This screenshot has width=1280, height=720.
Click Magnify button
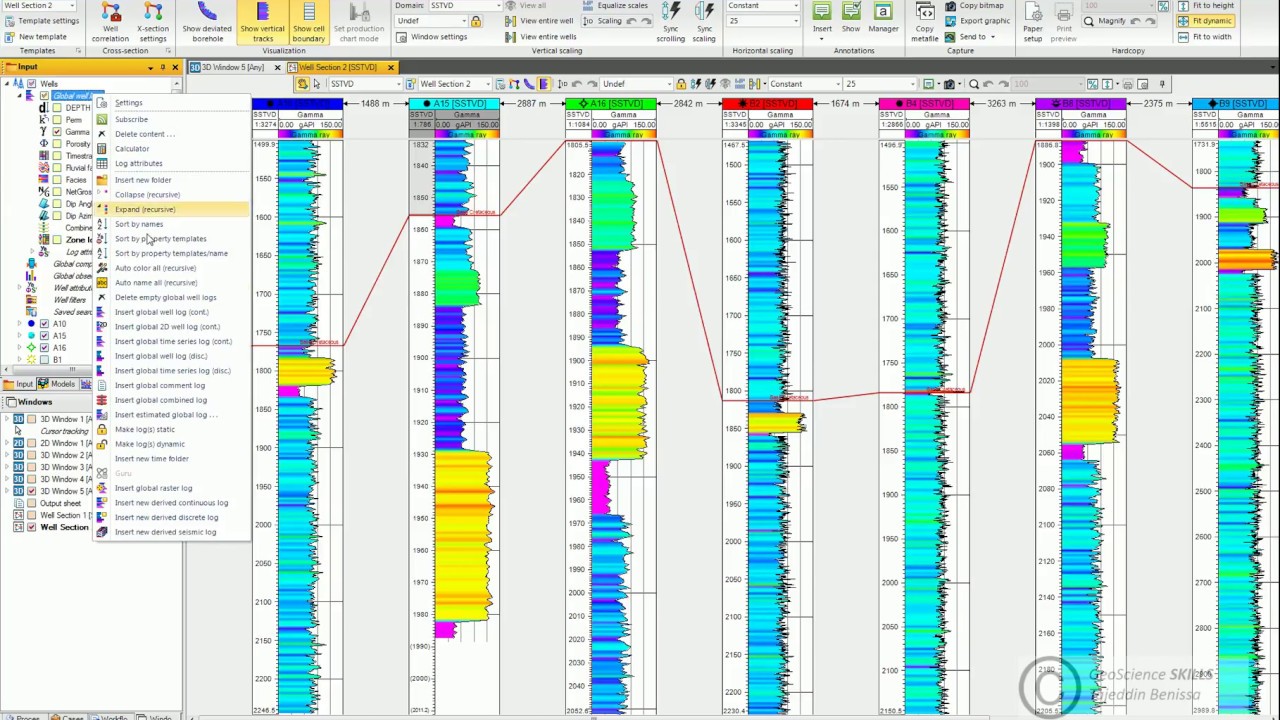point(1104,21)
